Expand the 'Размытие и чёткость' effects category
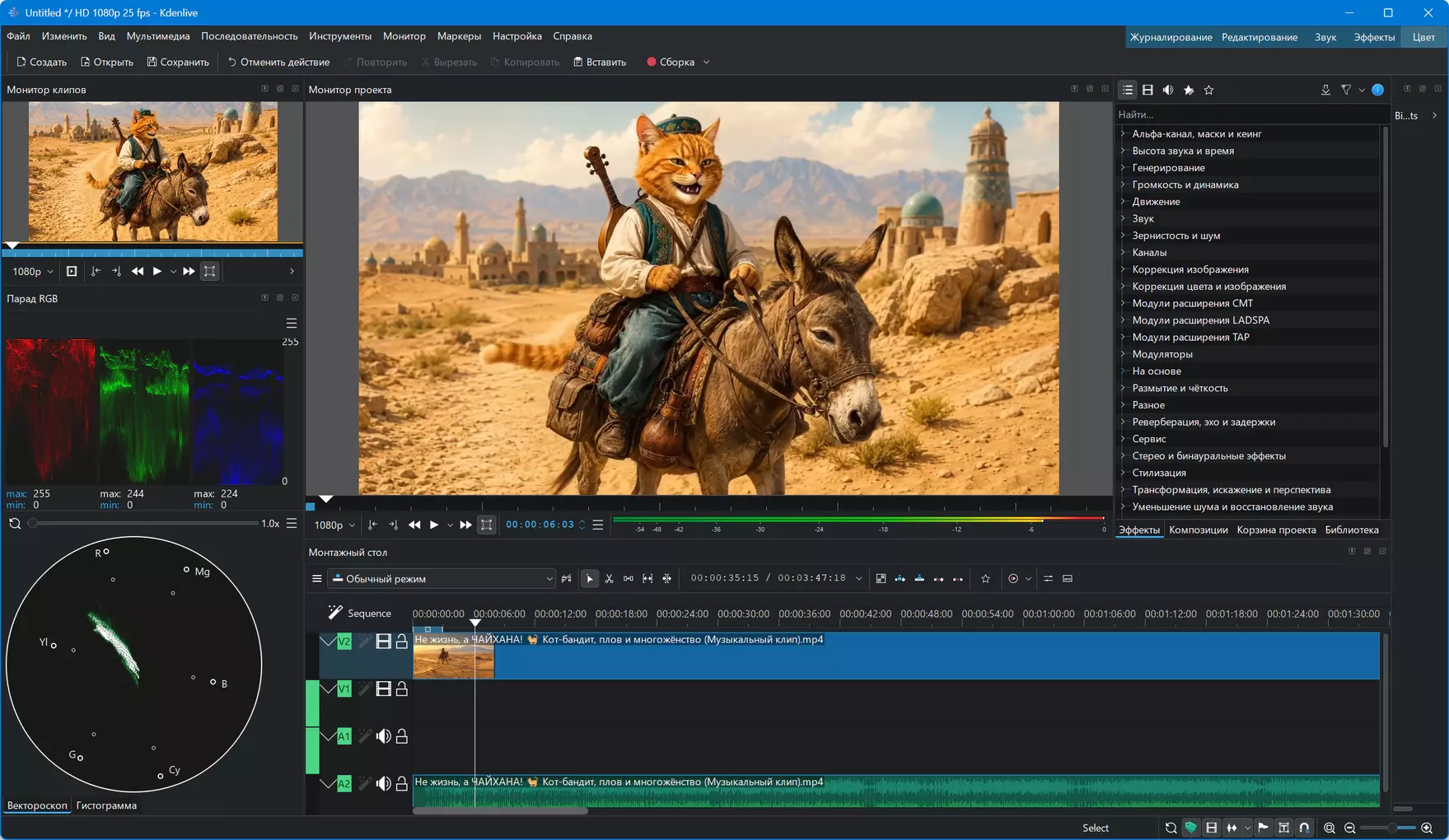The image size is (1449, 840). click(1123, 388)
